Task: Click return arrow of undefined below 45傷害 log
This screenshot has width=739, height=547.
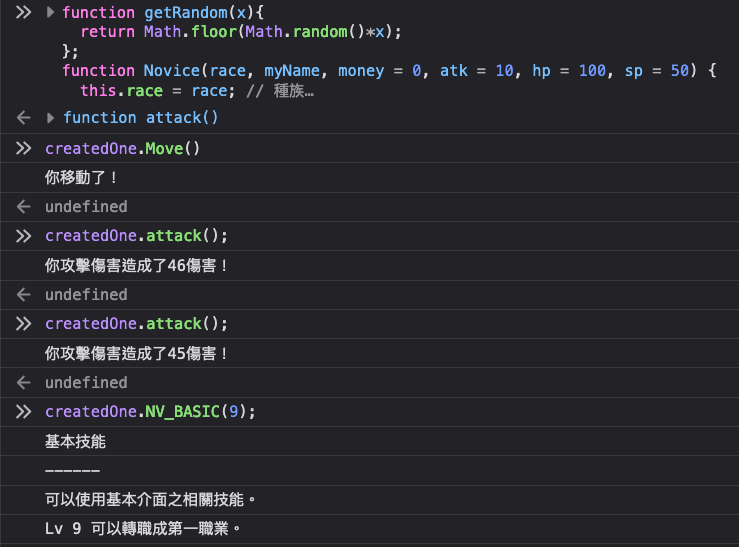Action: click(23, 383)
